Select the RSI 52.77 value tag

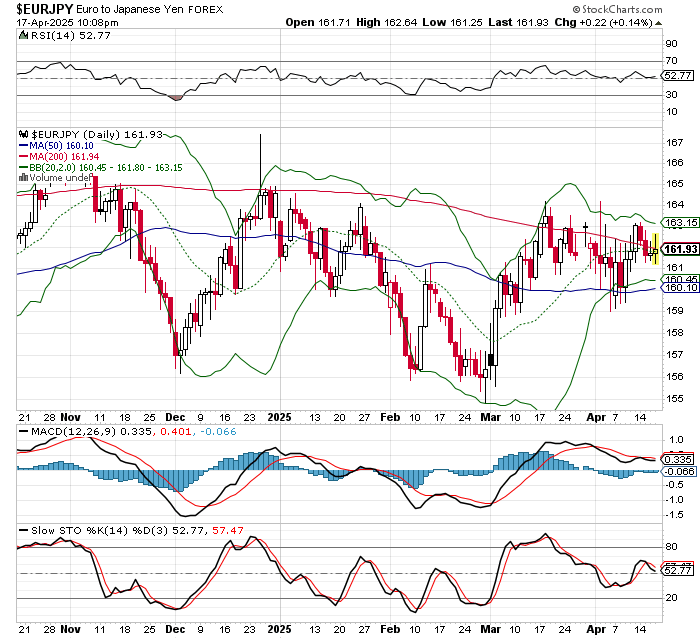coord(679,75)
